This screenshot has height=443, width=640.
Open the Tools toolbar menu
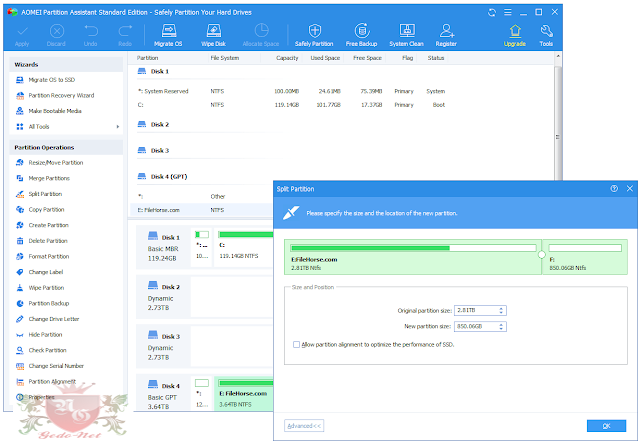546,35
